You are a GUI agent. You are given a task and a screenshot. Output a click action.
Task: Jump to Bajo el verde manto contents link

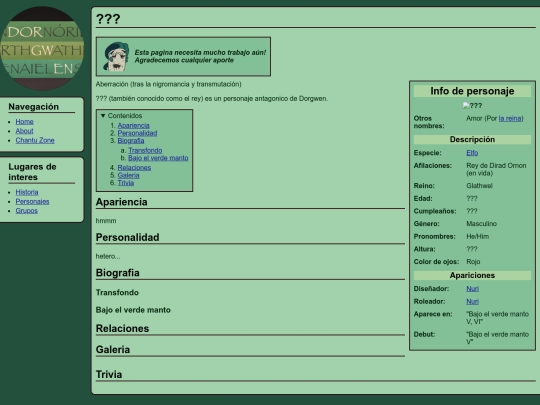pyautogui.click(x=158, y=158)
